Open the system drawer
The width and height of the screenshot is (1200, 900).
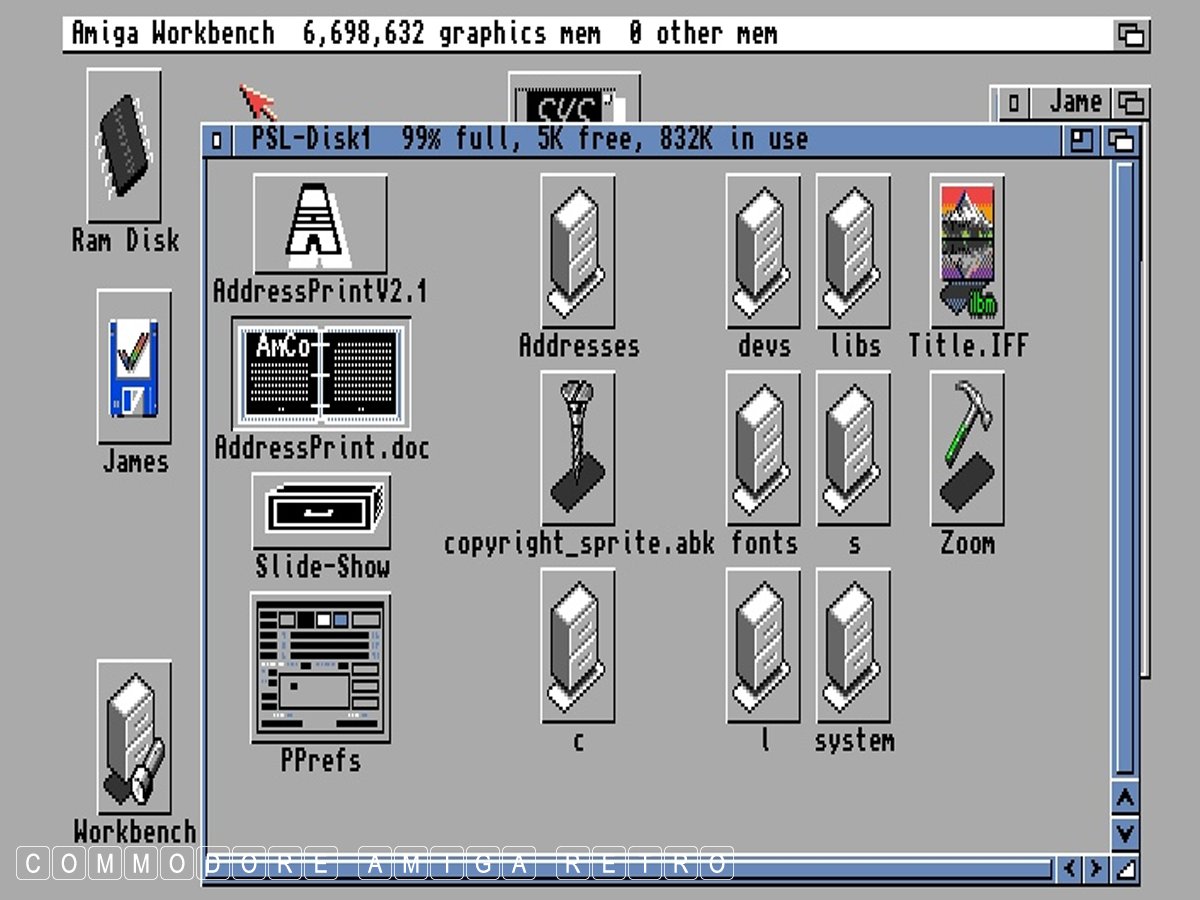click(x=853, y=645)
